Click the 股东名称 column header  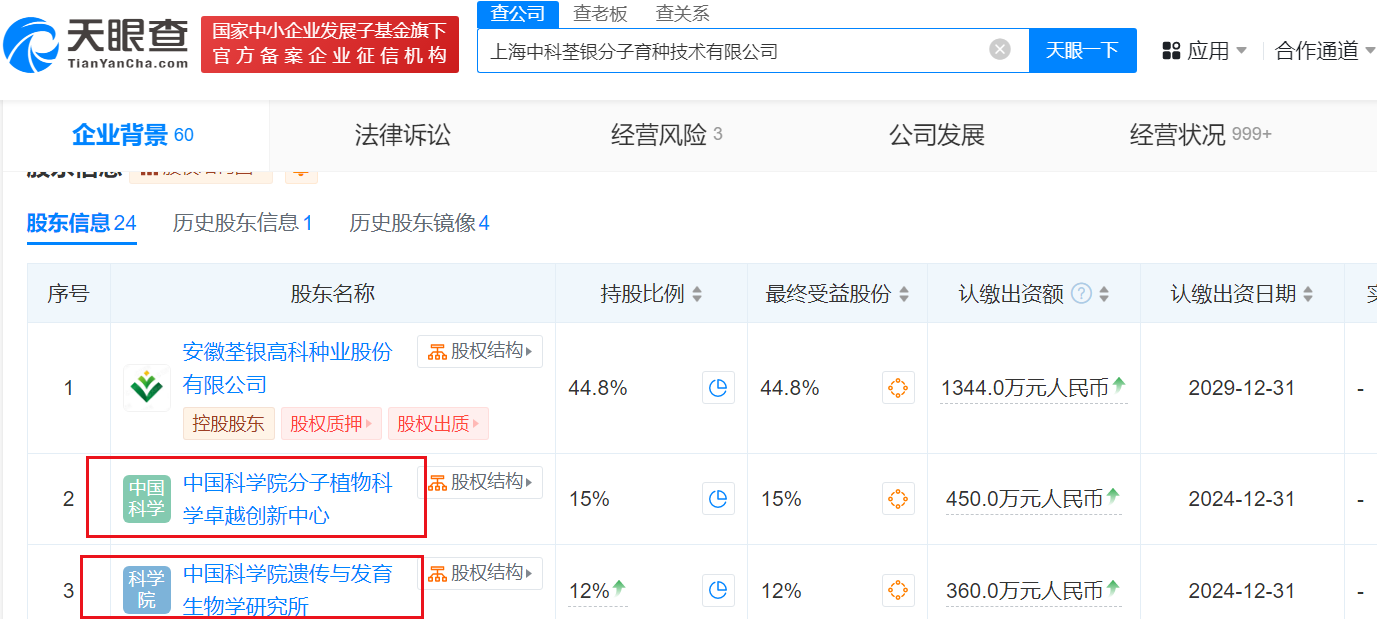point(333,294)
